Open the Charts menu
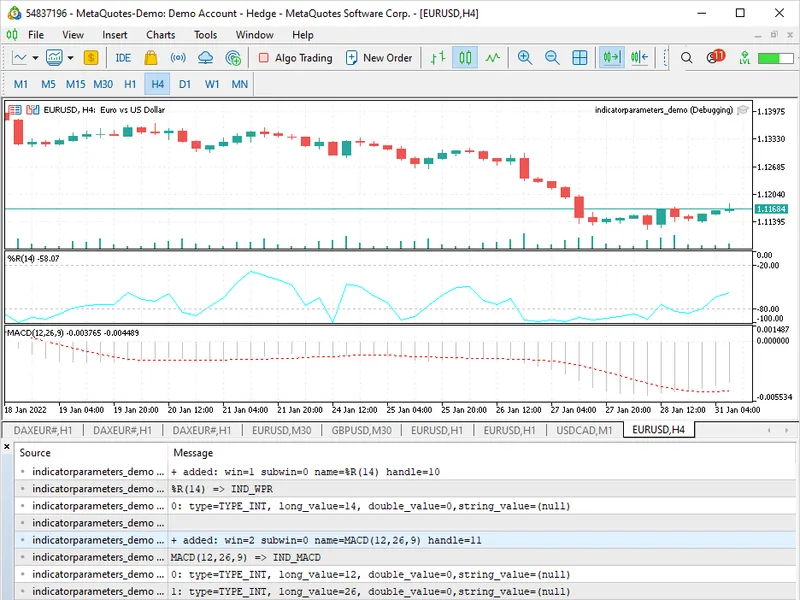 point(161,35)
